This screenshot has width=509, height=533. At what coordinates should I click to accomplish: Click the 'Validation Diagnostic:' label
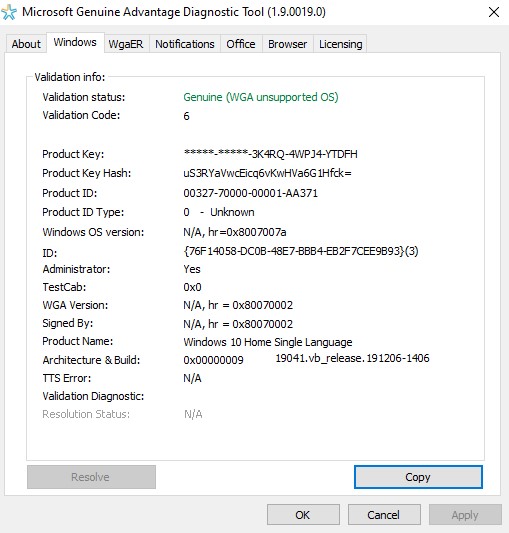click(x=93, y=396)
